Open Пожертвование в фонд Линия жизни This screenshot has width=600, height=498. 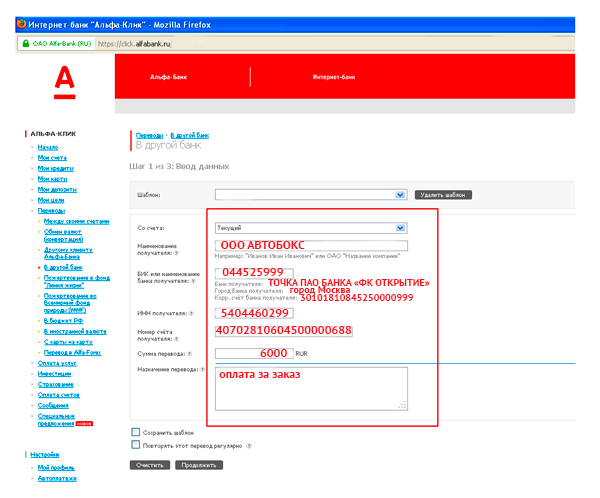pos(77,281)
